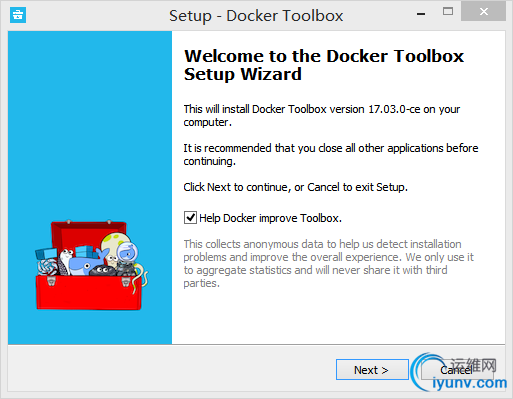This screenshot has width=513, height=399.
Task: Uncheck the Help Docker improve Toolbox checkbox
Action: (x=190, y=218)
